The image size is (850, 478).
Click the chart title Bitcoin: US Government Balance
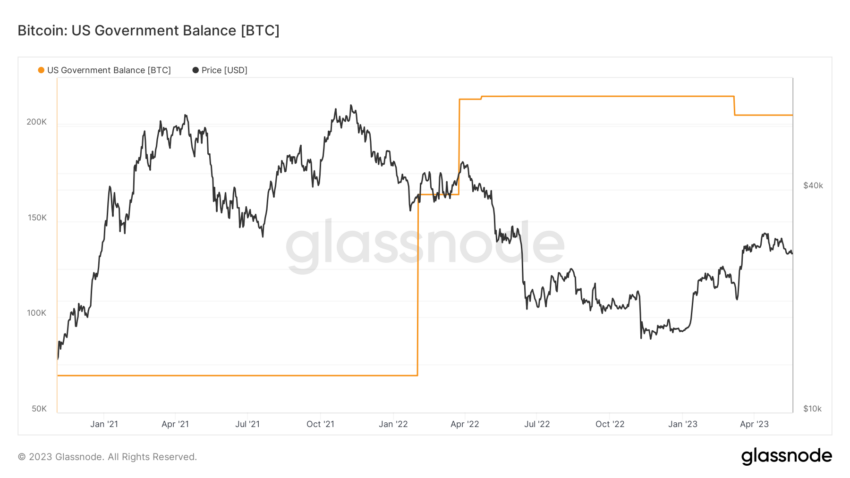149,30
